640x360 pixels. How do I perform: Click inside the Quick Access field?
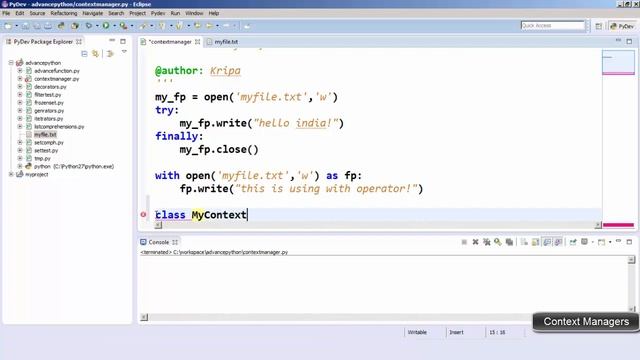click(553, 25)
